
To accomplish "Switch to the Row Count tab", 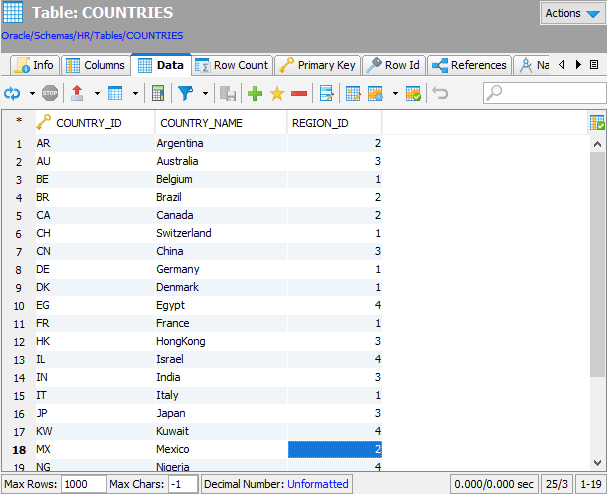I will pyautogui.click(x=231, y=65).
